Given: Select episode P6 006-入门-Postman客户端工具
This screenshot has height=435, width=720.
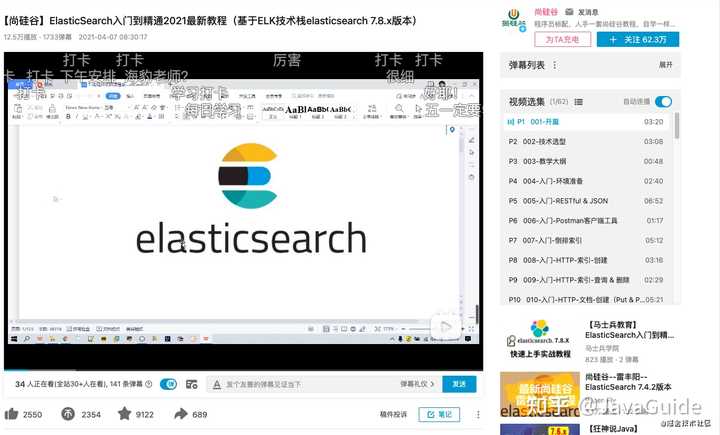Looking at the screenshot, I should coord(585,220).
